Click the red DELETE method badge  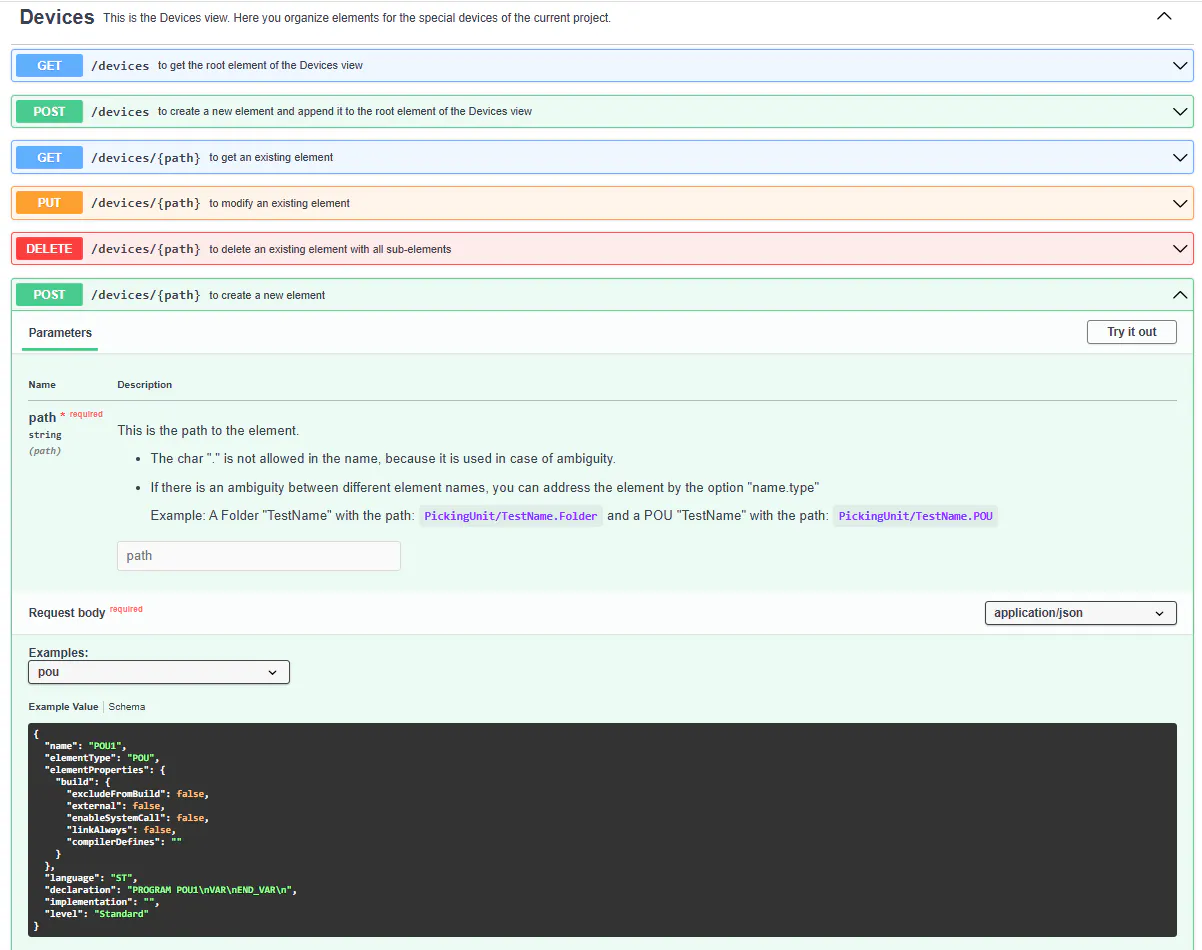(x=49, y=249)
